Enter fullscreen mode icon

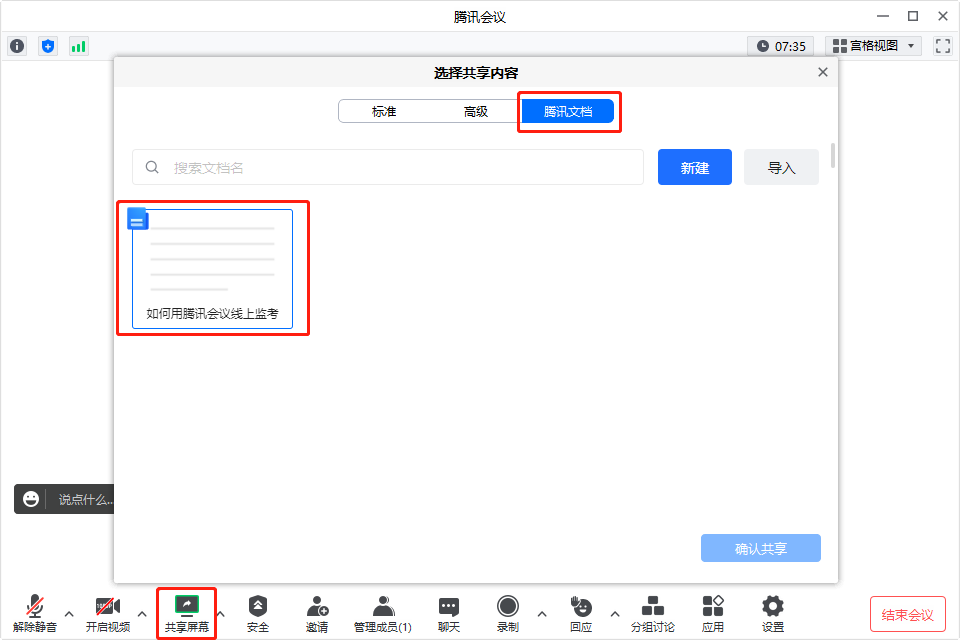tap(943, 46)
